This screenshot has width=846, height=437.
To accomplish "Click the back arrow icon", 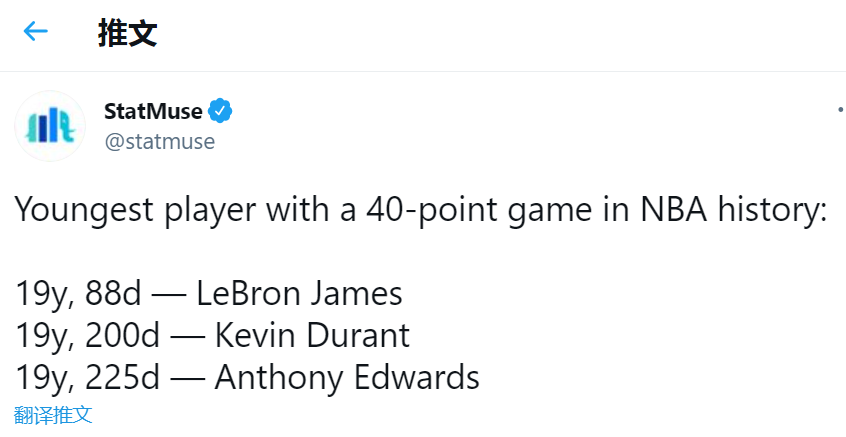I will tap(36, 32).
